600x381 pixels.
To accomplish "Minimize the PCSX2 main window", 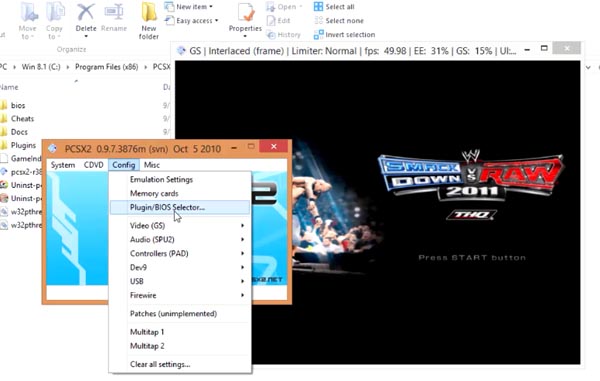I will pos(234,148).
